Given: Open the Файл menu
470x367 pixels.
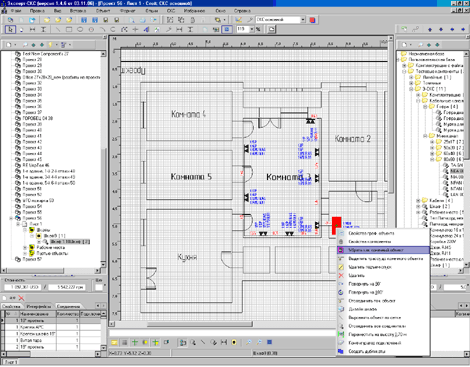Looking at the screenshot, I should 16,11.
